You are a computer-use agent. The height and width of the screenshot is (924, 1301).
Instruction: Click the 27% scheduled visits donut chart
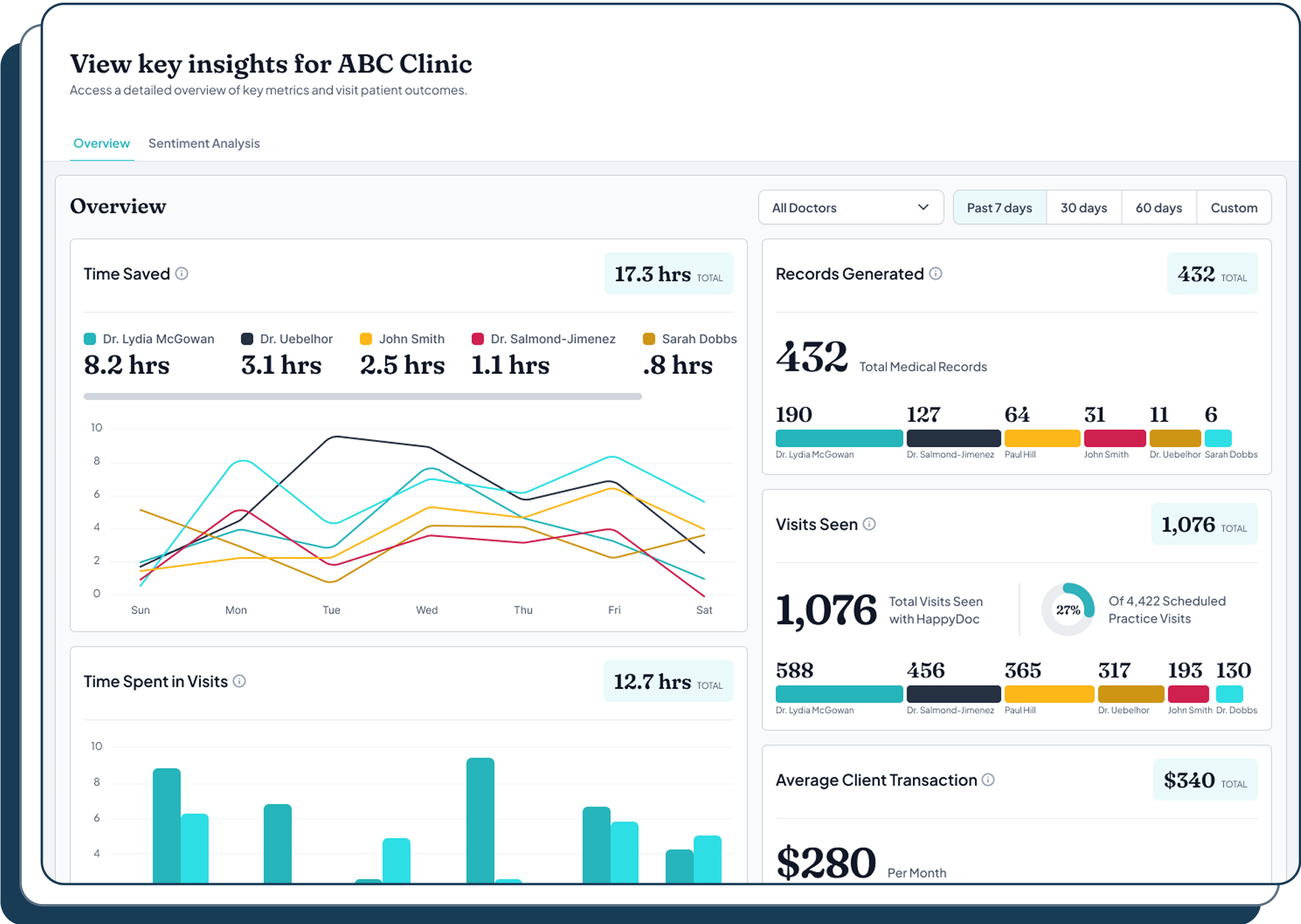[1067, 609]
